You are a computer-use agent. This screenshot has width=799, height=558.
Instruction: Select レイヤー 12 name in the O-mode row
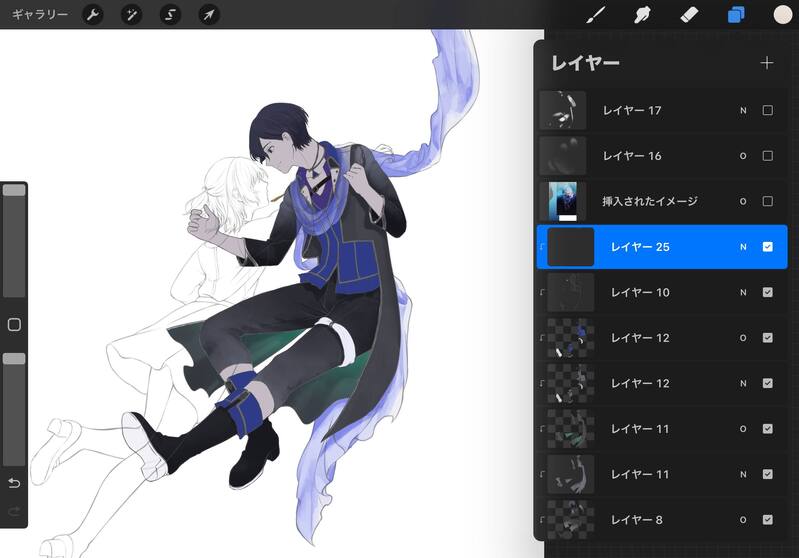tap(640, 338)
